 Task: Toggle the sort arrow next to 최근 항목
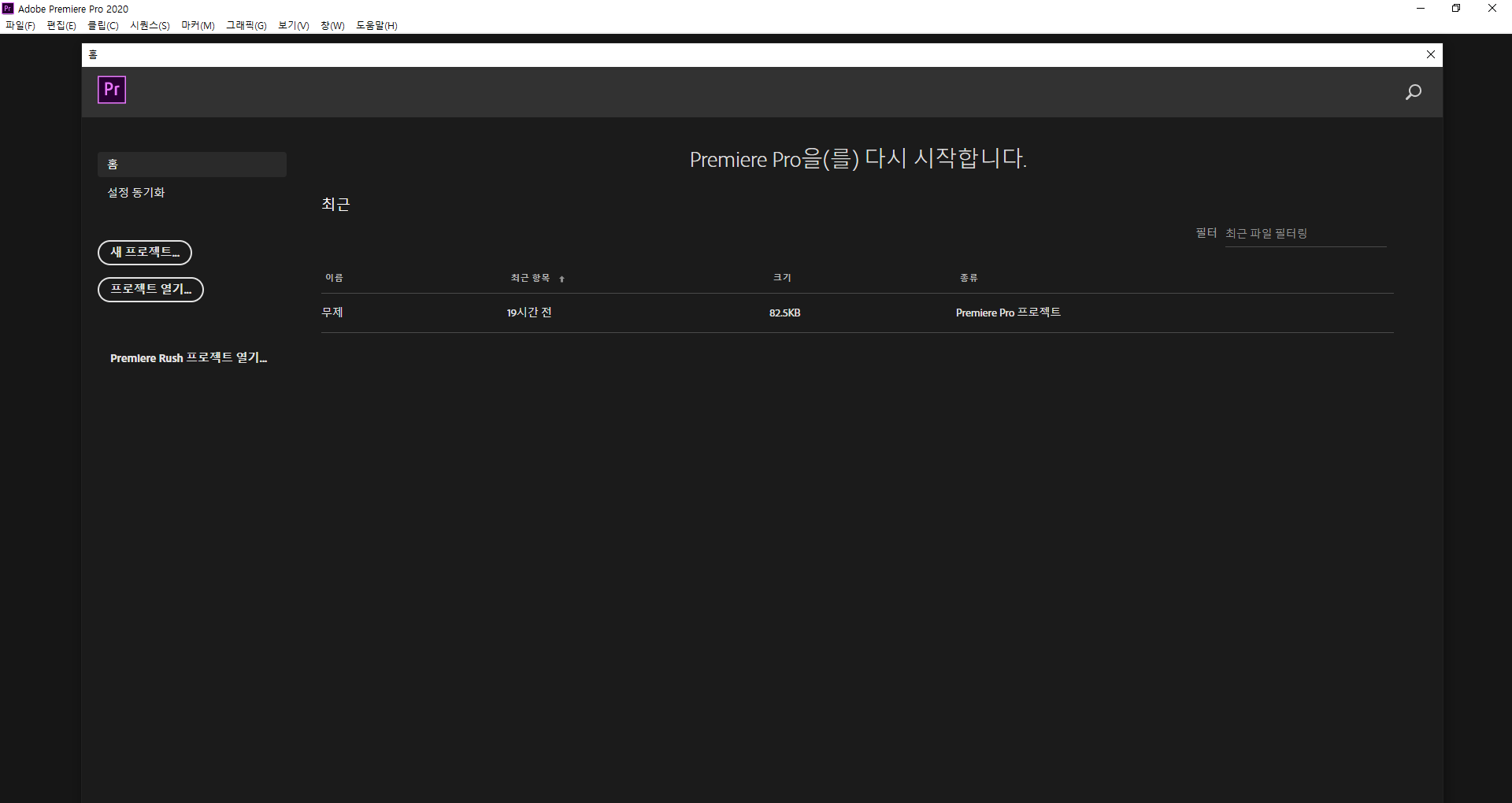561,279
